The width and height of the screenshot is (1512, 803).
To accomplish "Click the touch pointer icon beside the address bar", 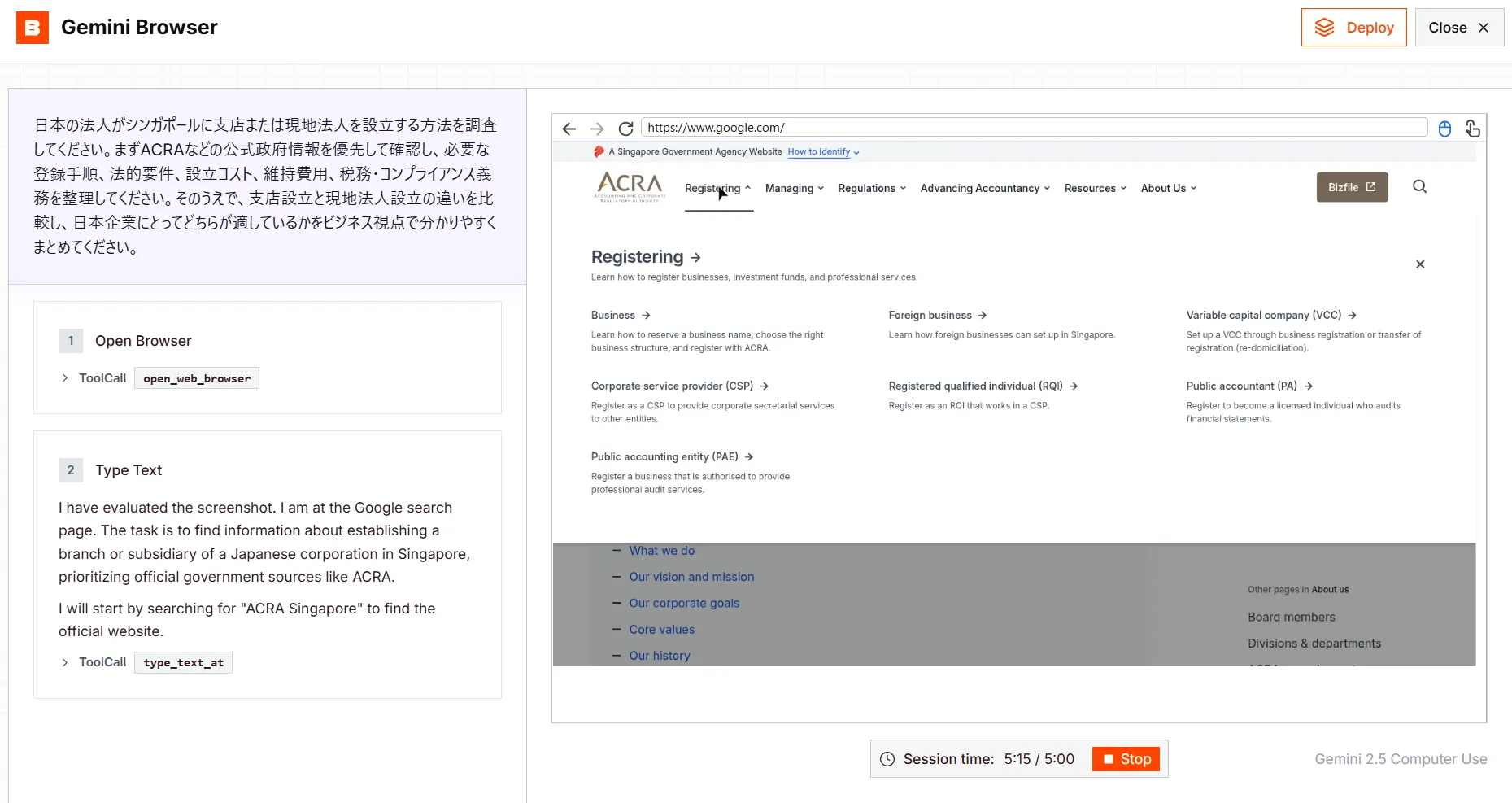I will (x=1472, y=129).
